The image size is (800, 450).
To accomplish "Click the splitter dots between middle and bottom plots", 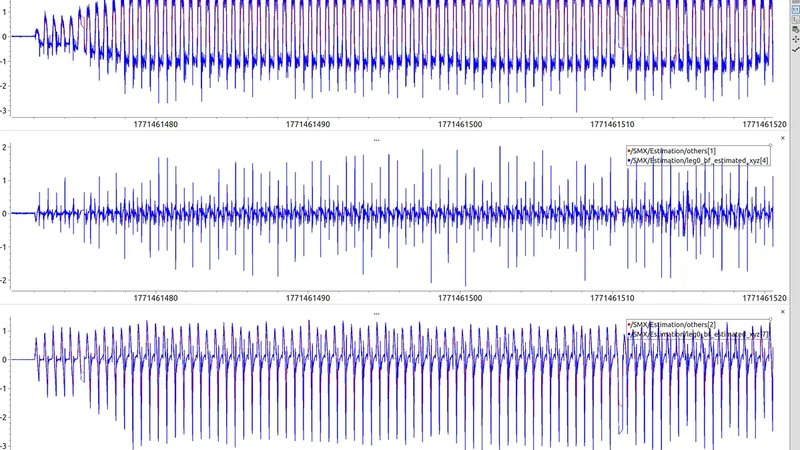I will click(x=376, y=313).
